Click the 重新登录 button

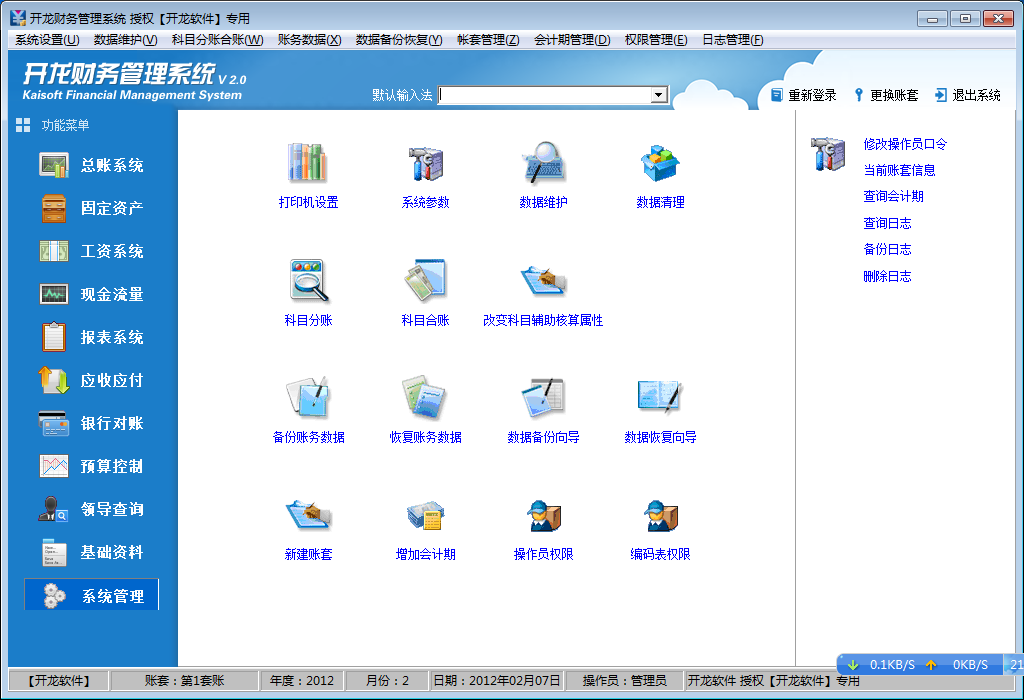click(803, 95)
